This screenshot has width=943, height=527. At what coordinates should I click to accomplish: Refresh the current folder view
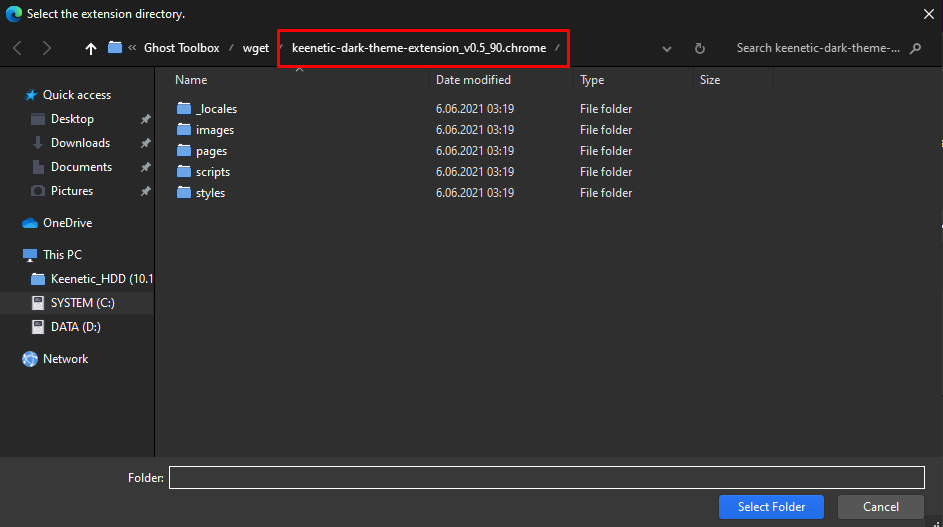pyautogui.click(x=699, y=48)
